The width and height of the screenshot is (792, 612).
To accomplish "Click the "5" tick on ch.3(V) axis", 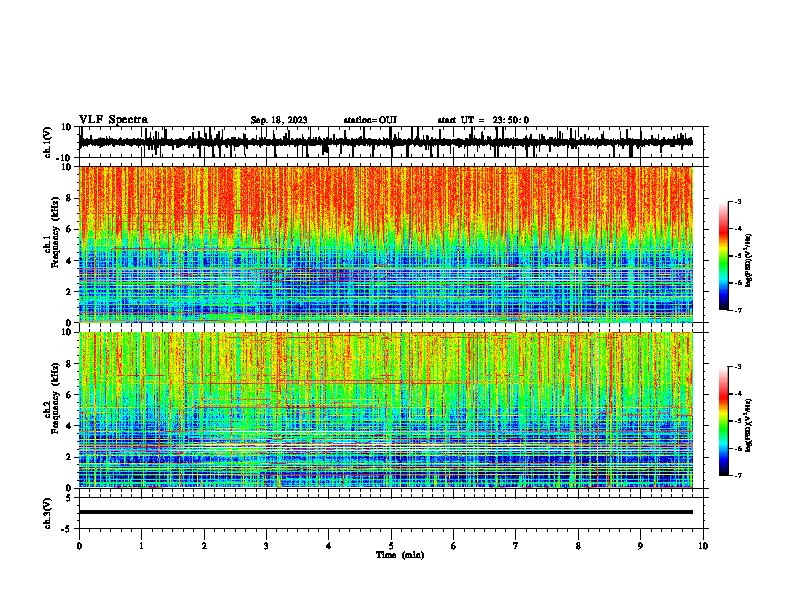I will (x=69, y=498).
